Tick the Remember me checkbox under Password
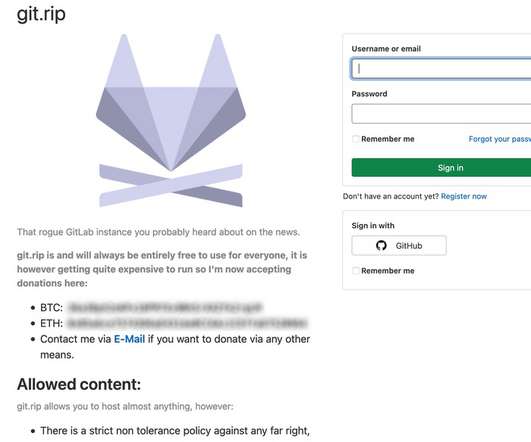The image size is (531, 442). [x=356, y=139]
